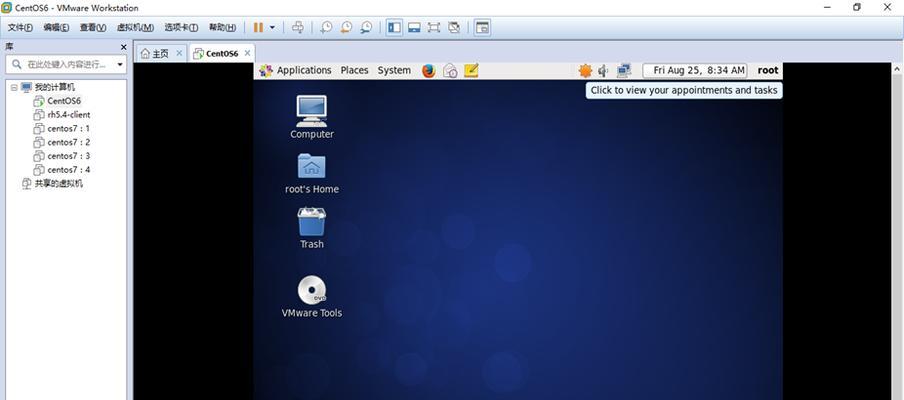The width and height of the screenshot is (904, 400).
Task: Select CentOS6 in the library tree
Action: point(64,101)
